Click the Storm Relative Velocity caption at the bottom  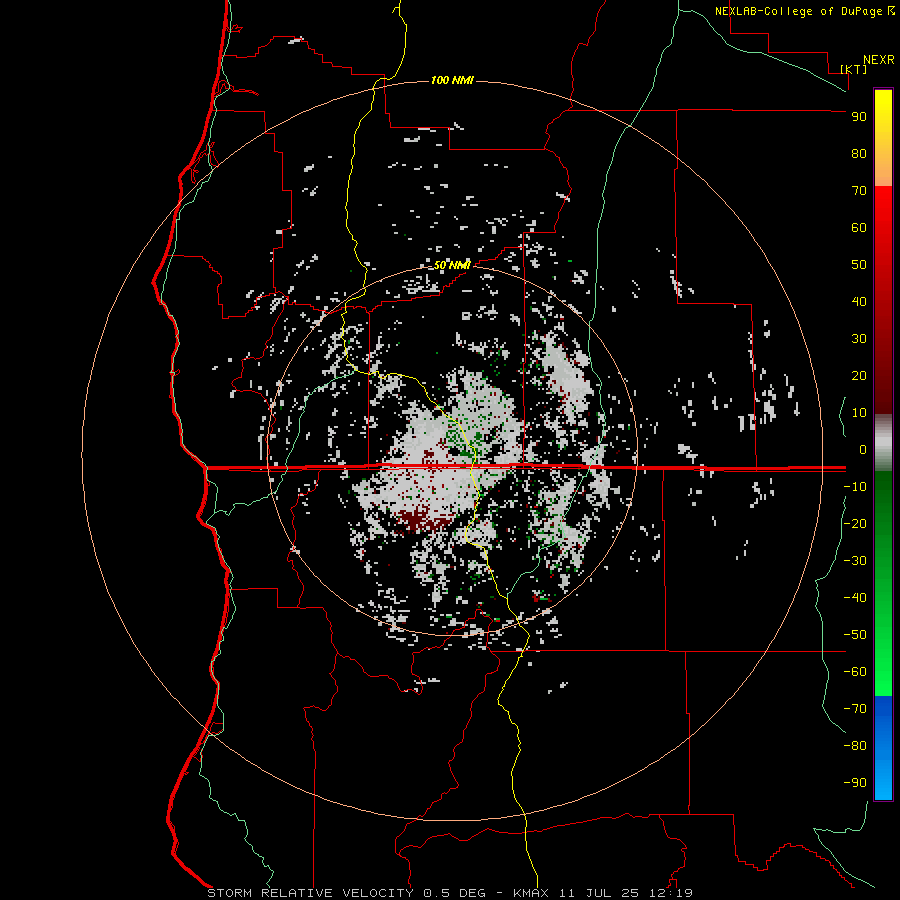(450, 893)
